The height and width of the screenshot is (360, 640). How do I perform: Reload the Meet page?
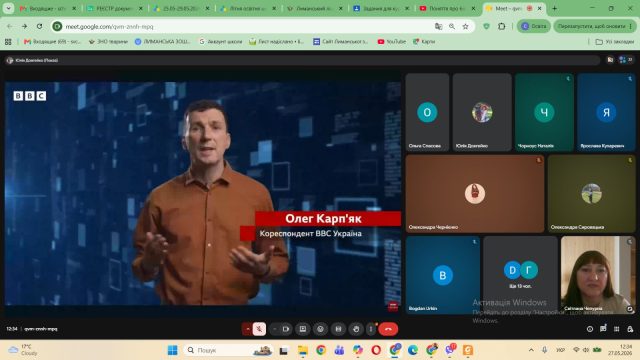(x=40, y=26)
